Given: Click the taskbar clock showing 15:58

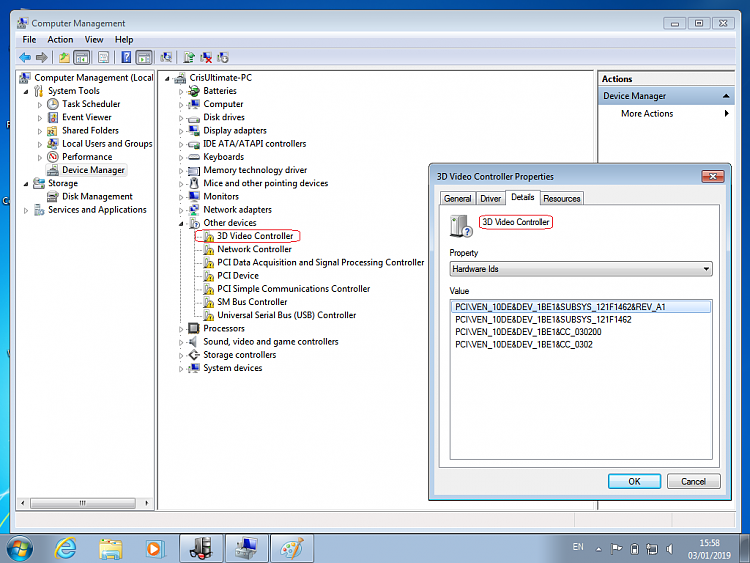Looking at the screenshot, I should 709,549.
